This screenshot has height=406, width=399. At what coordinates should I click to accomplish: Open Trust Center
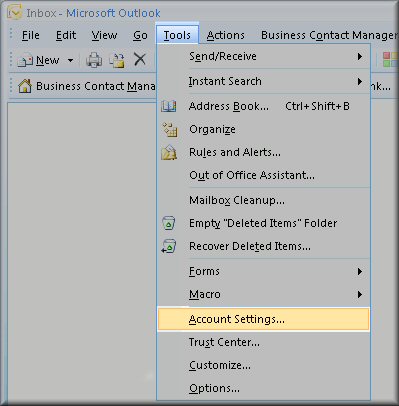coord(263,342)
